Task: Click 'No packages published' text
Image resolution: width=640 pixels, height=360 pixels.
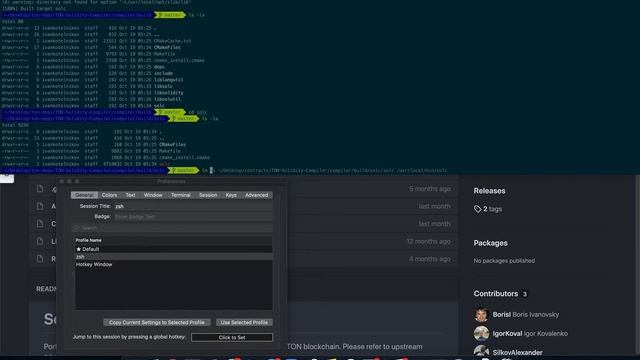Action: pyautogui.click(x=504, y=260)
